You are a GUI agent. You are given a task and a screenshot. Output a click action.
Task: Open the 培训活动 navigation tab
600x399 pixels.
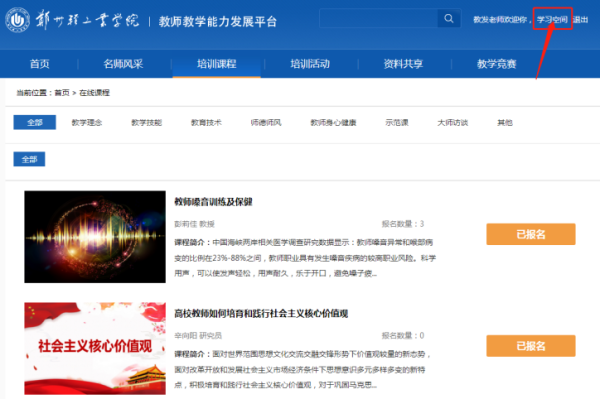310,64
